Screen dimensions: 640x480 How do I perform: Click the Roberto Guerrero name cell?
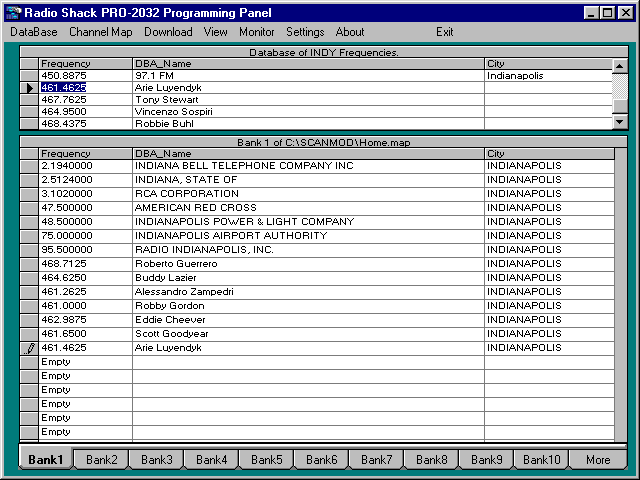(308, 264)
